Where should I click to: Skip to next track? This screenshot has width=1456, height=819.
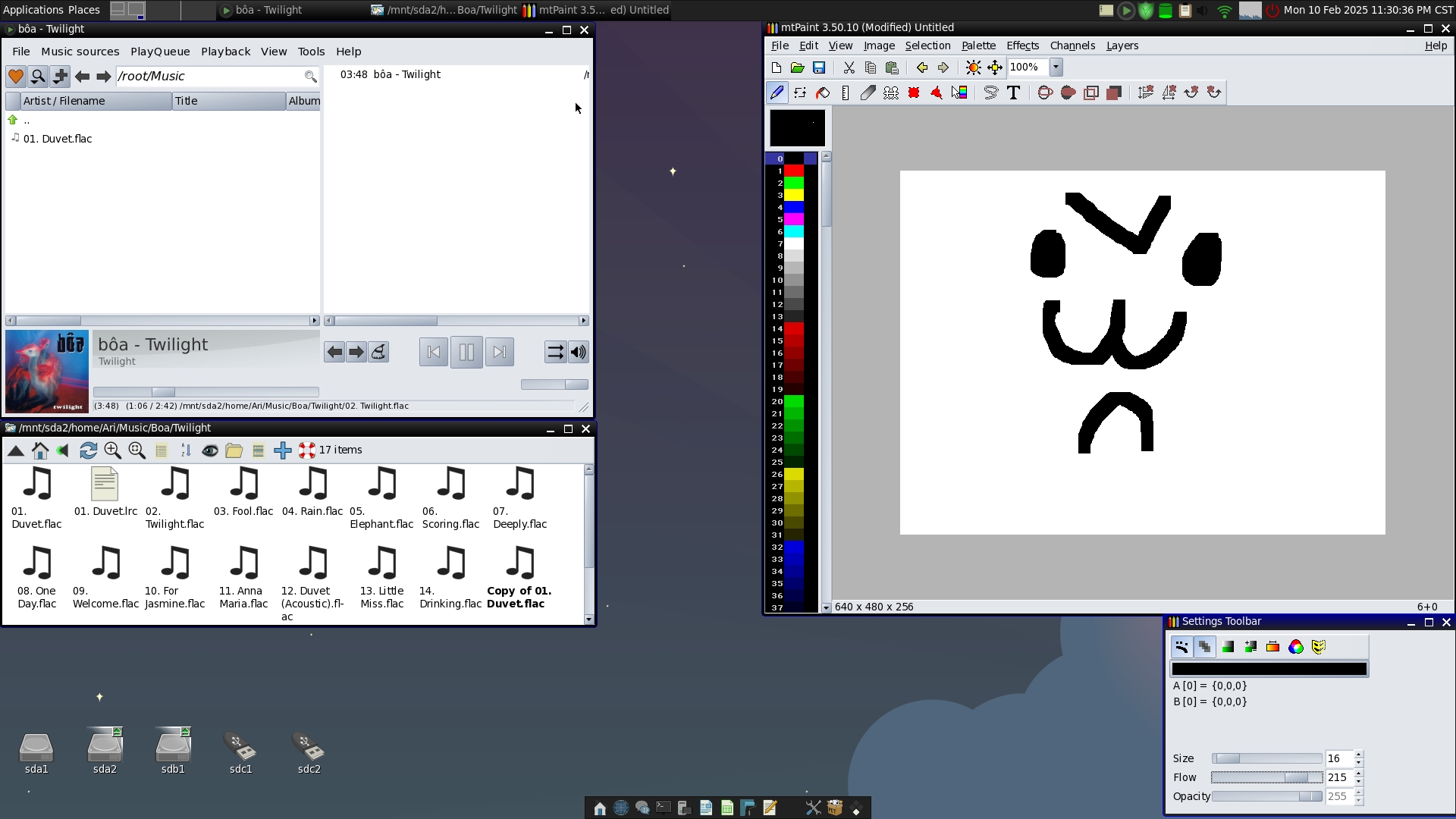499,352
